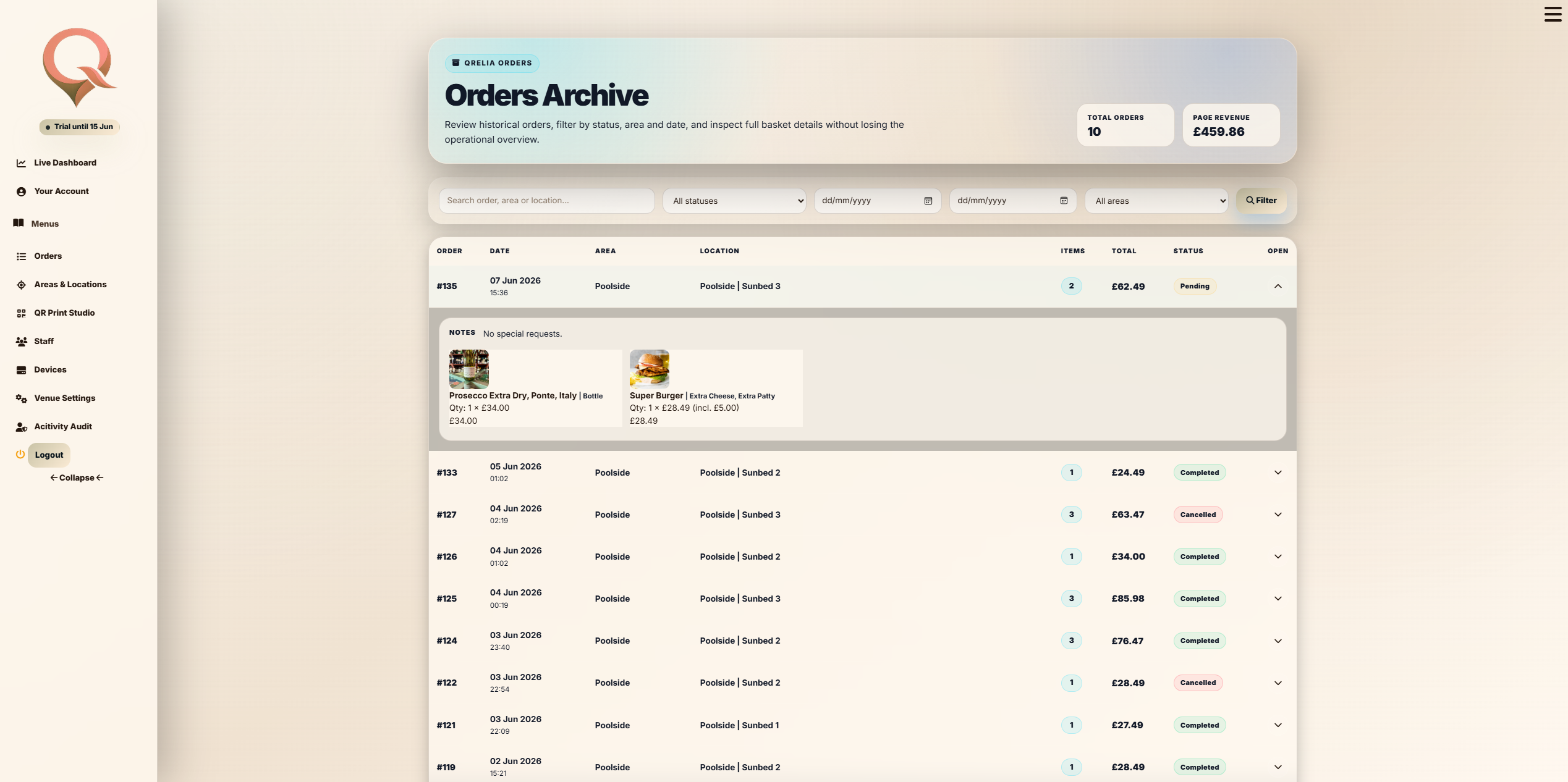This screenshot has width=1568, height=782.
Task: Expand order #125 row
Action: pyautogui.click(x=1278, y=599)
